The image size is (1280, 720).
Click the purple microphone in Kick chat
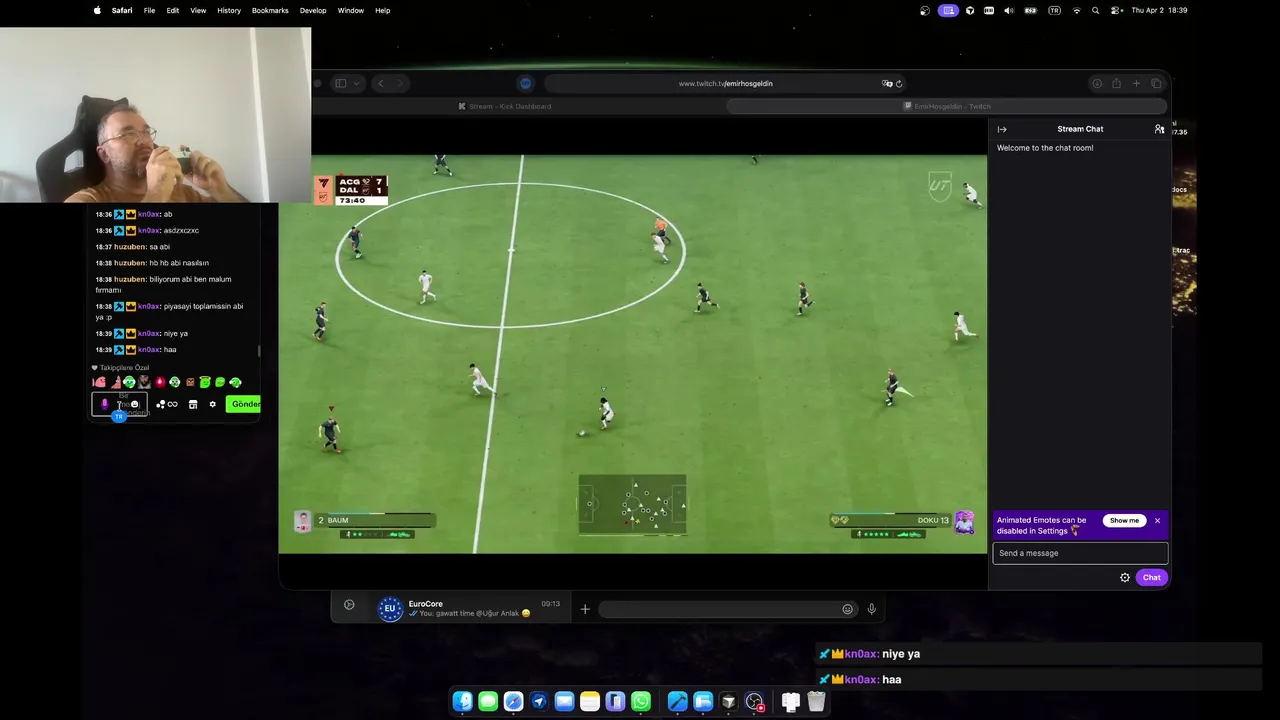coord(105,404)
